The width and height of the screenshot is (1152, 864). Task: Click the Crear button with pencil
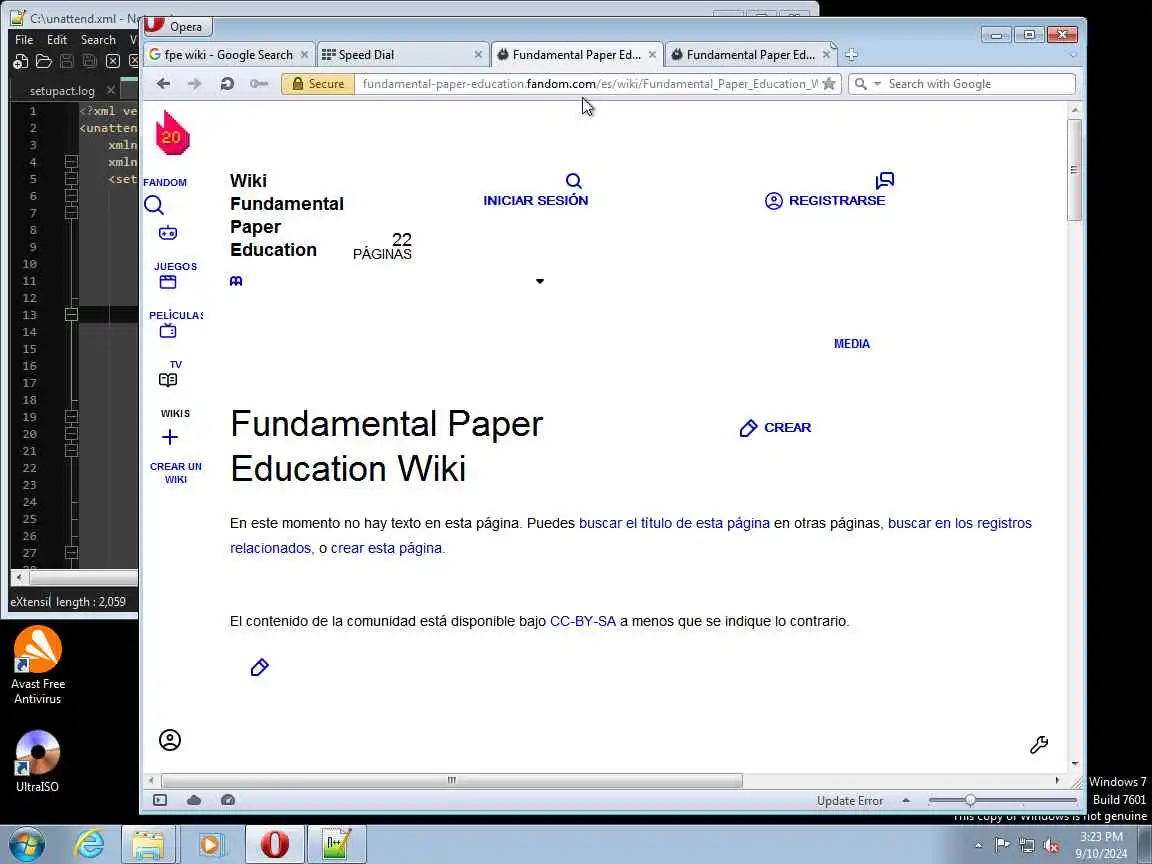[x=775, y=428]
